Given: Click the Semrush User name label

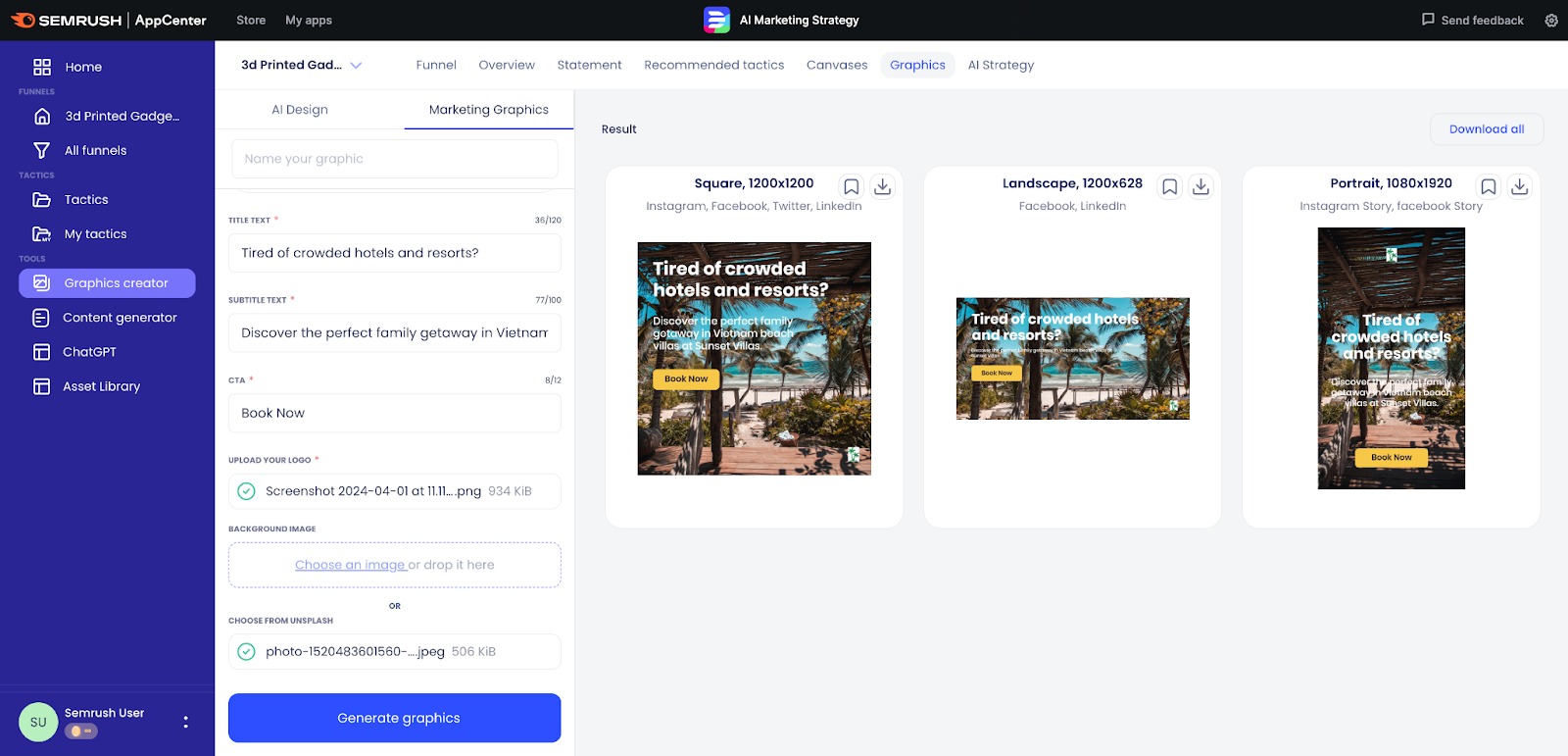Looking at the screenshot, I should (104, 713).
